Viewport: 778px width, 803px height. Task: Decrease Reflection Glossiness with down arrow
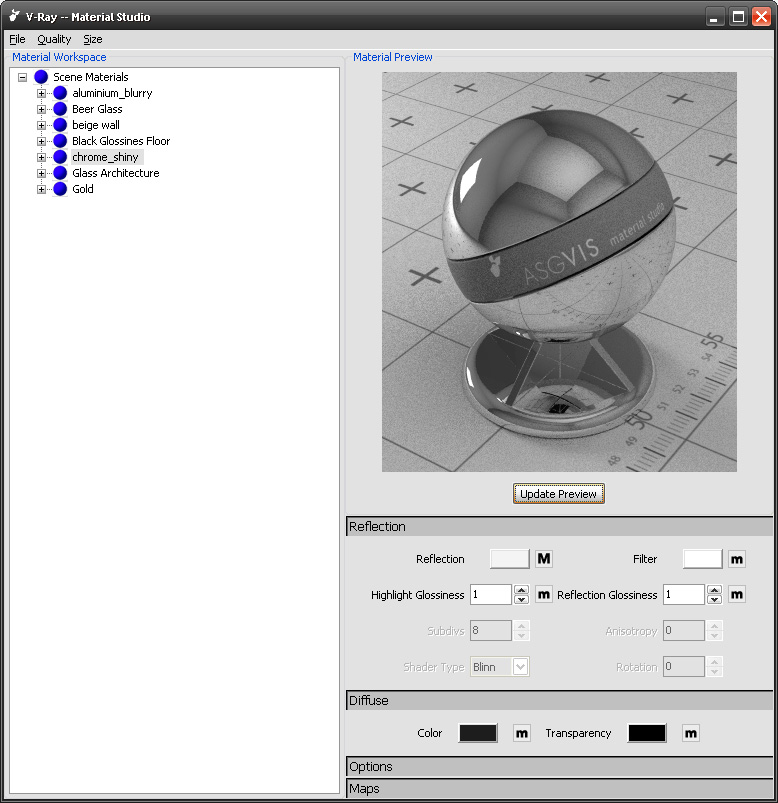714,600
